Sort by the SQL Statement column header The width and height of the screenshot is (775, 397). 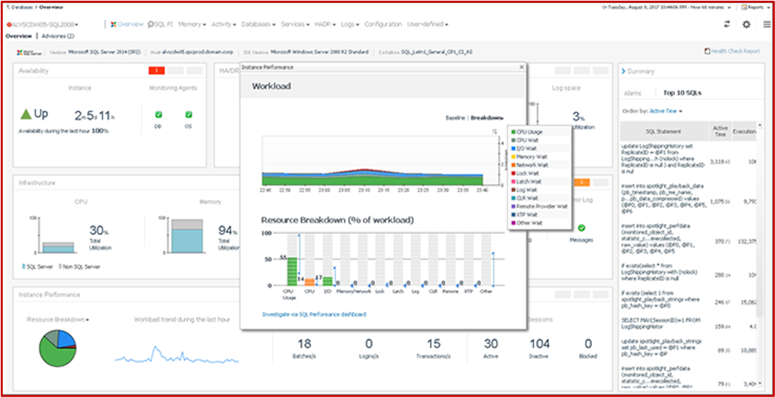(664, 132)
